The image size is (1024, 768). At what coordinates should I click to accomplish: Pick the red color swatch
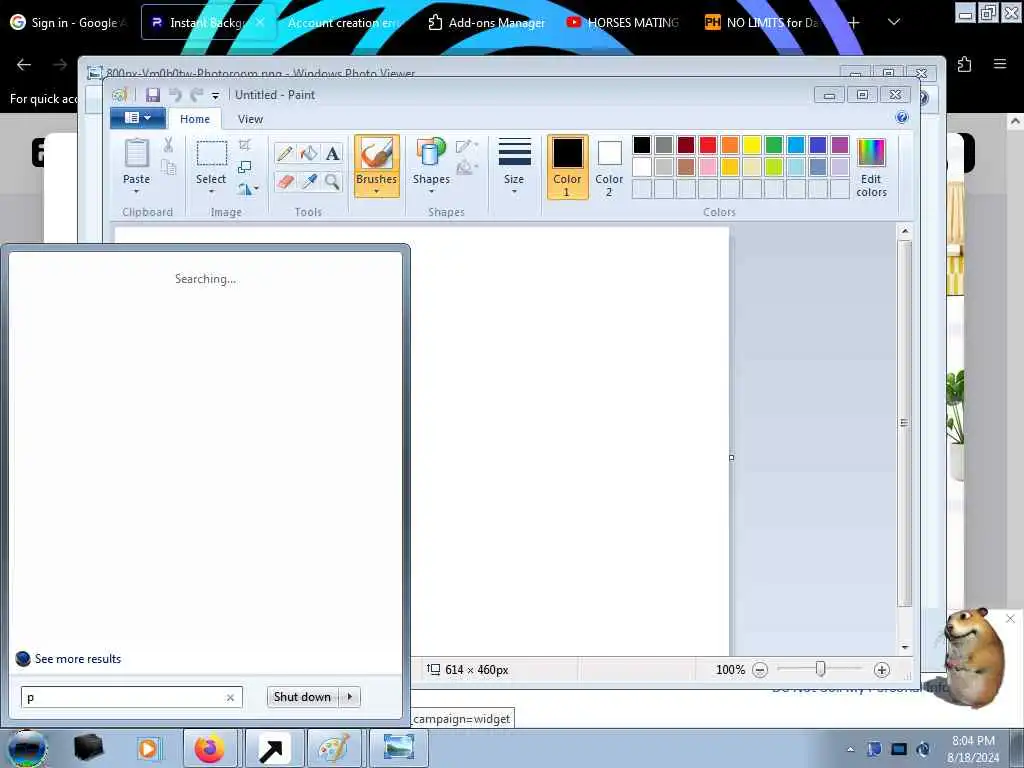(708, 144)
